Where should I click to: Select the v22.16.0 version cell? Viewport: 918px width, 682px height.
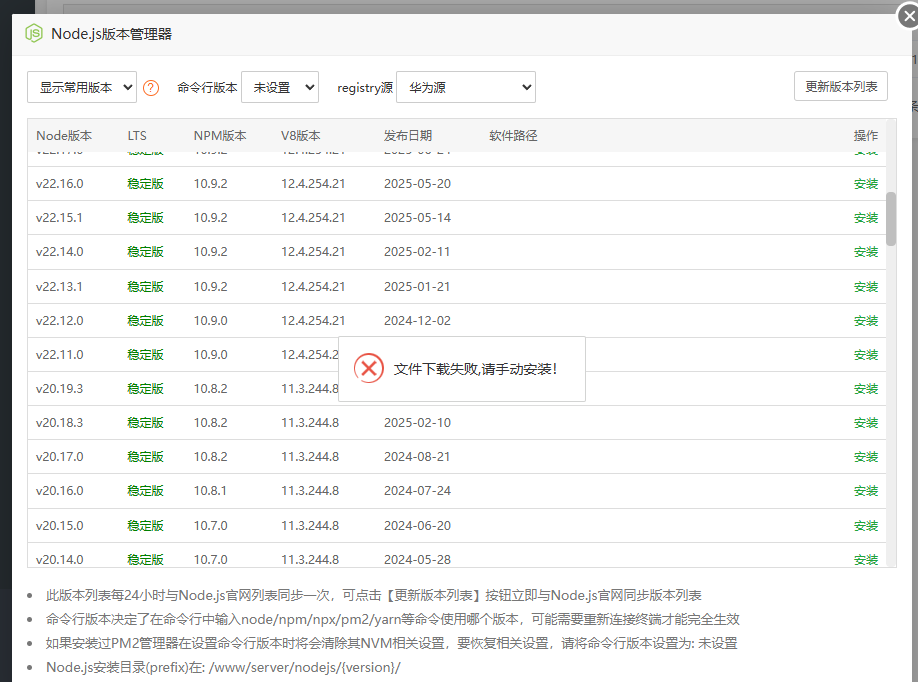pos(60,184)
